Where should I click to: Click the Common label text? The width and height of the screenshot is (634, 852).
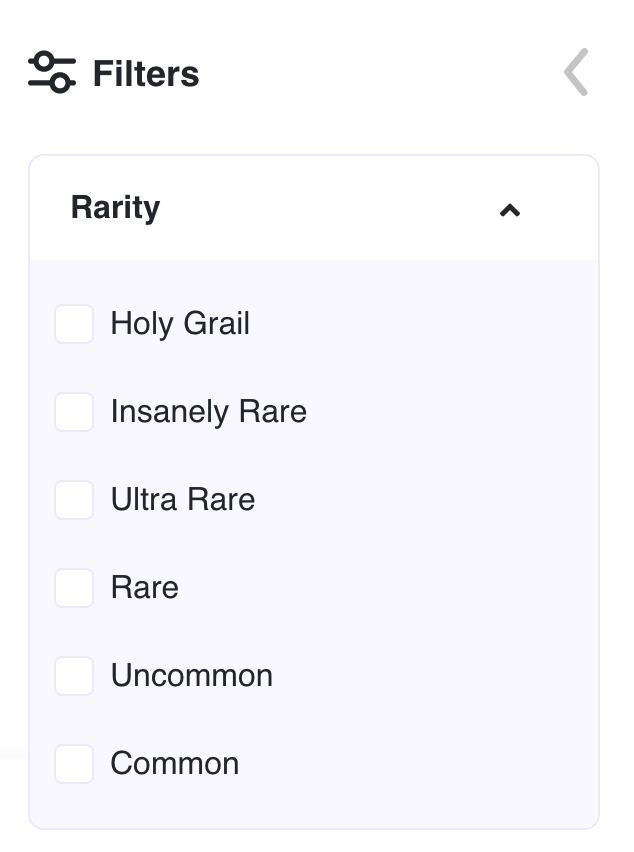(x=175, y=764)
